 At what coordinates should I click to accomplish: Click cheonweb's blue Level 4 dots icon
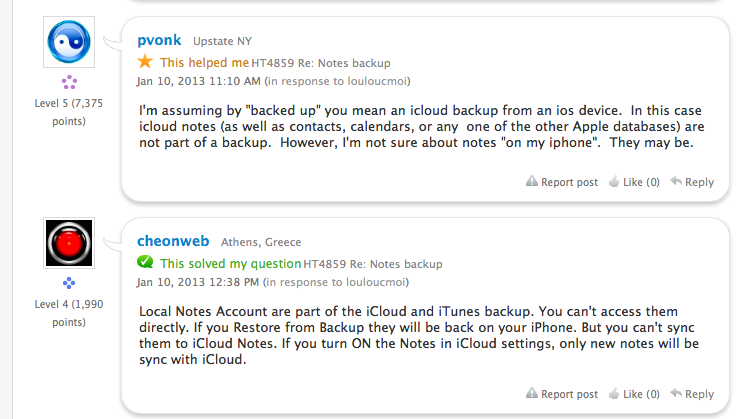[x=69, y=283]
